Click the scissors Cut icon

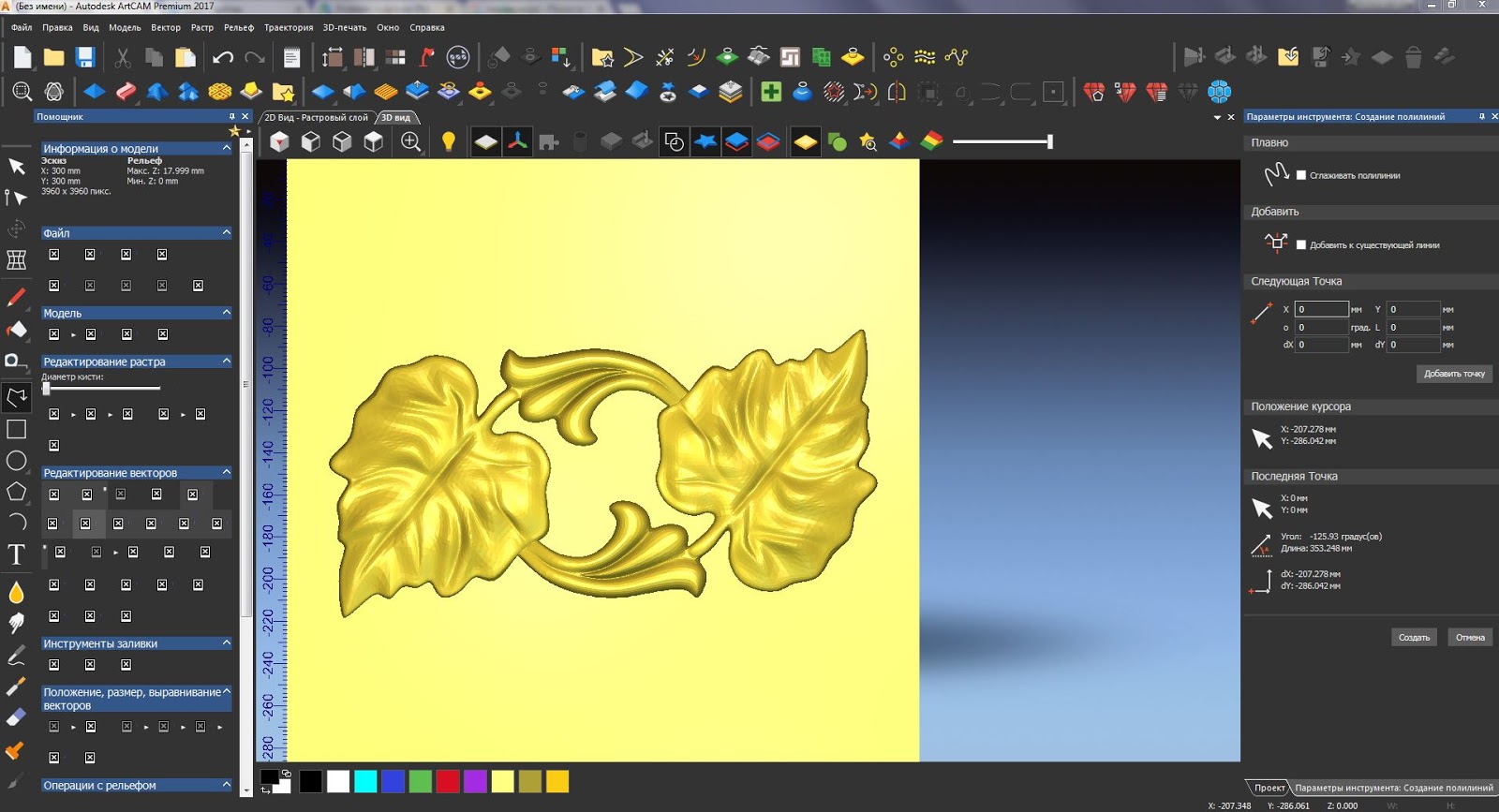123,57
